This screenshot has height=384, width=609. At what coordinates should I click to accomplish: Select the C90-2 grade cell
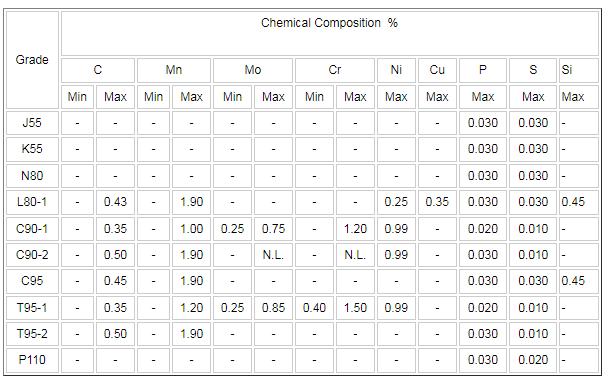(x=32, y=255)
